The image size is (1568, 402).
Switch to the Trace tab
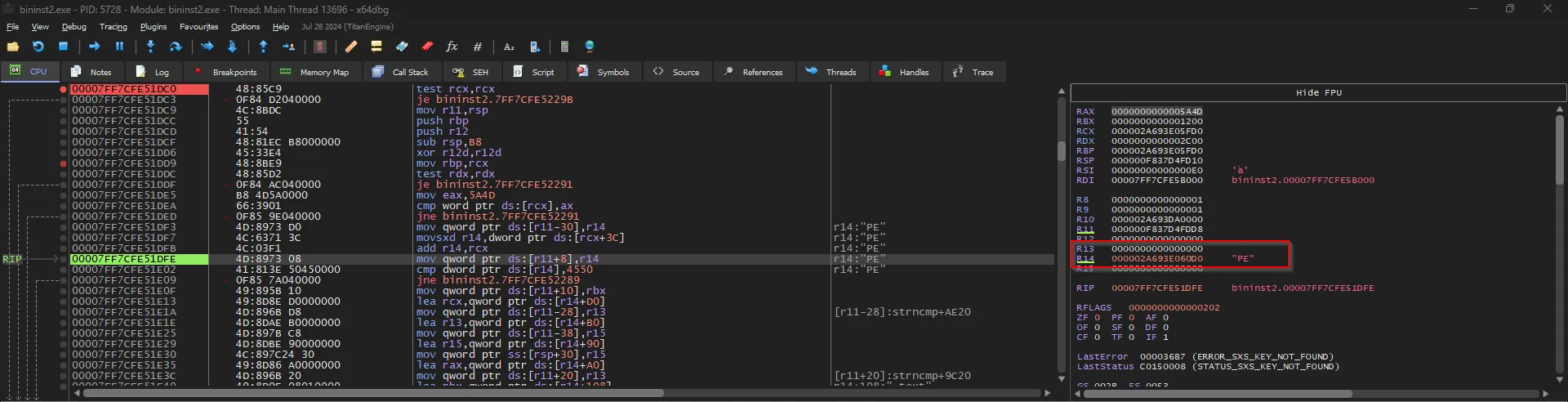[973, 72]
